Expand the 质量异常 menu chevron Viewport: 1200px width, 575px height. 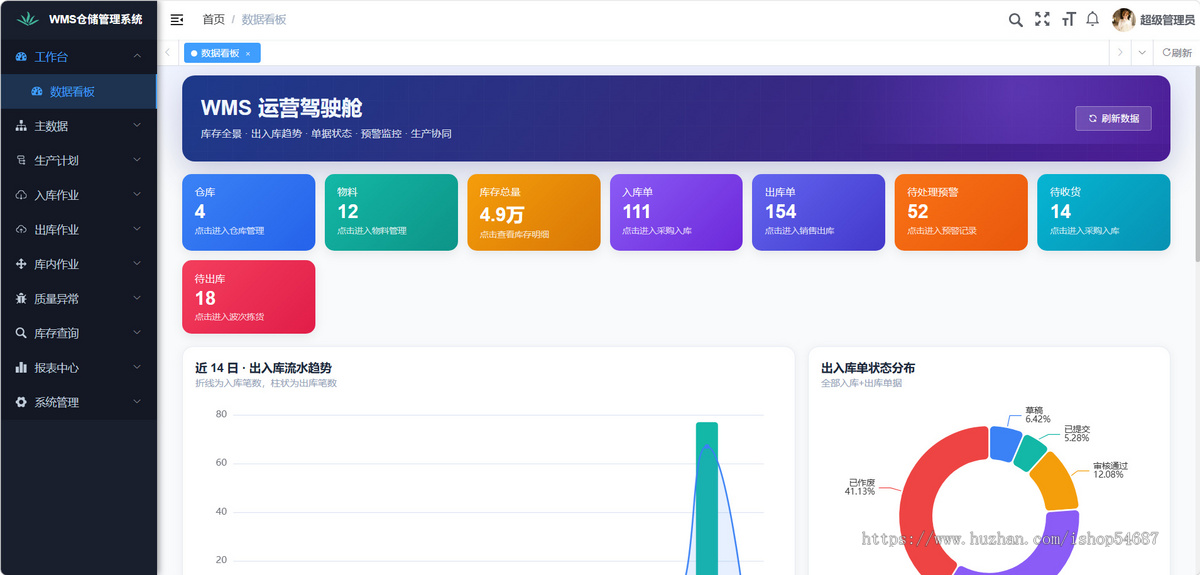pos(137,298)
